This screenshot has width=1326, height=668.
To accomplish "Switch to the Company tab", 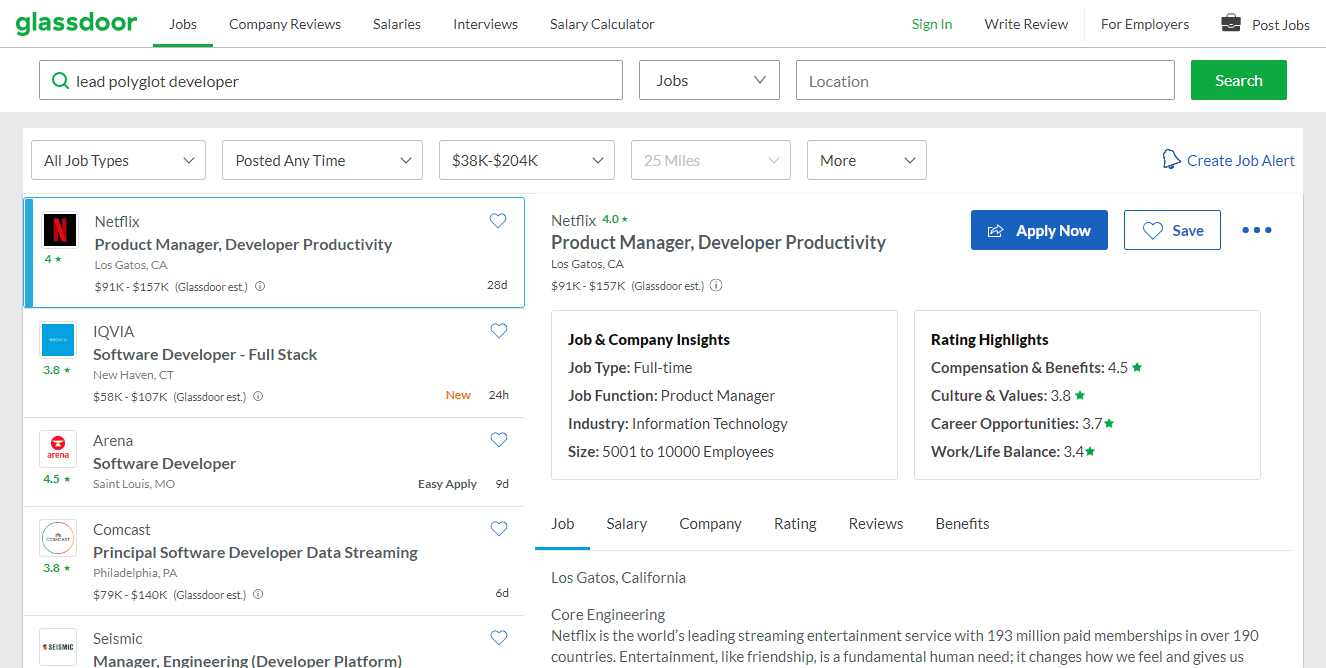I will pos(710,524).
